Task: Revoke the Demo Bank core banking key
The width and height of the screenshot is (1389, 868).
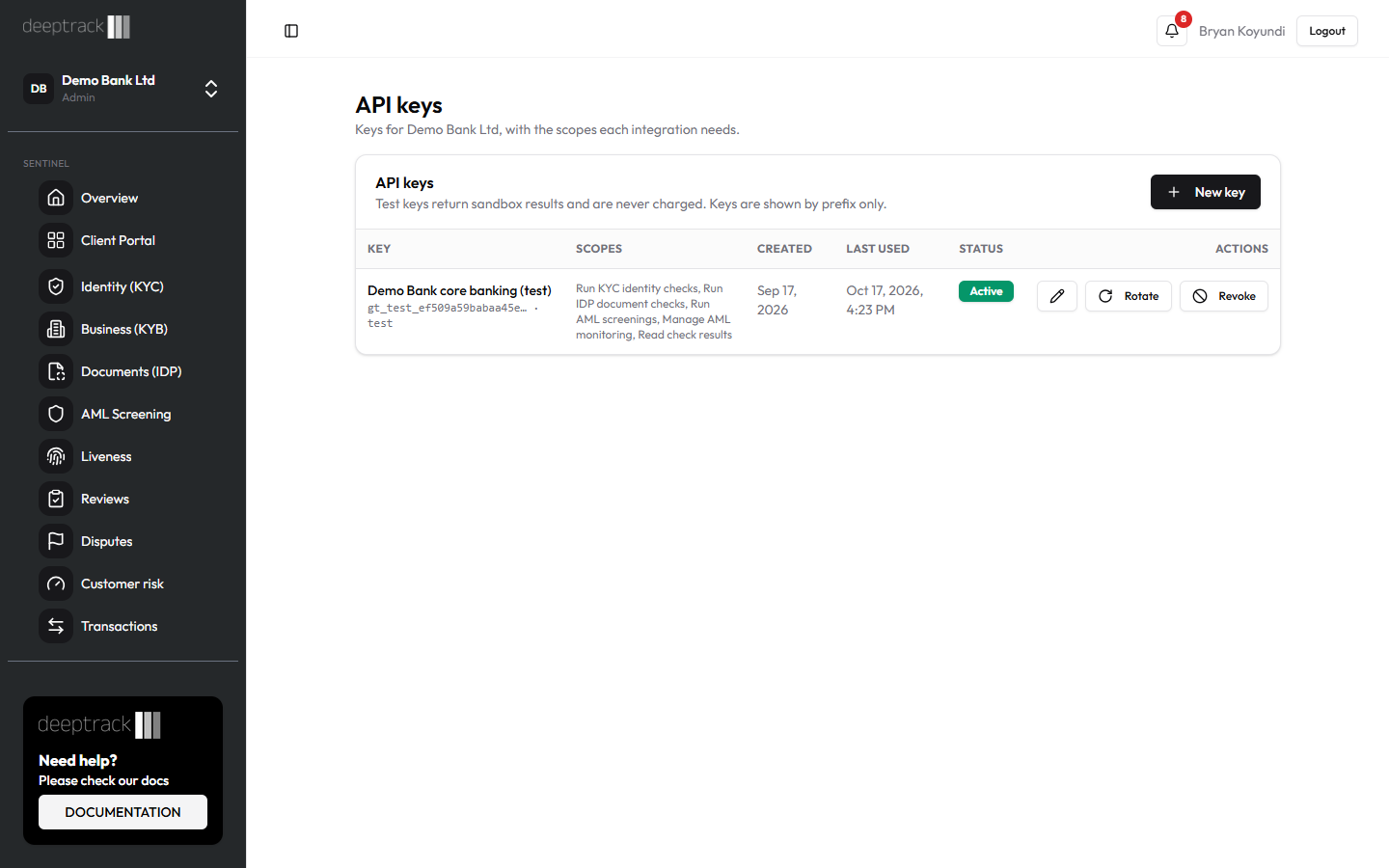Action: coord(1224,296)
